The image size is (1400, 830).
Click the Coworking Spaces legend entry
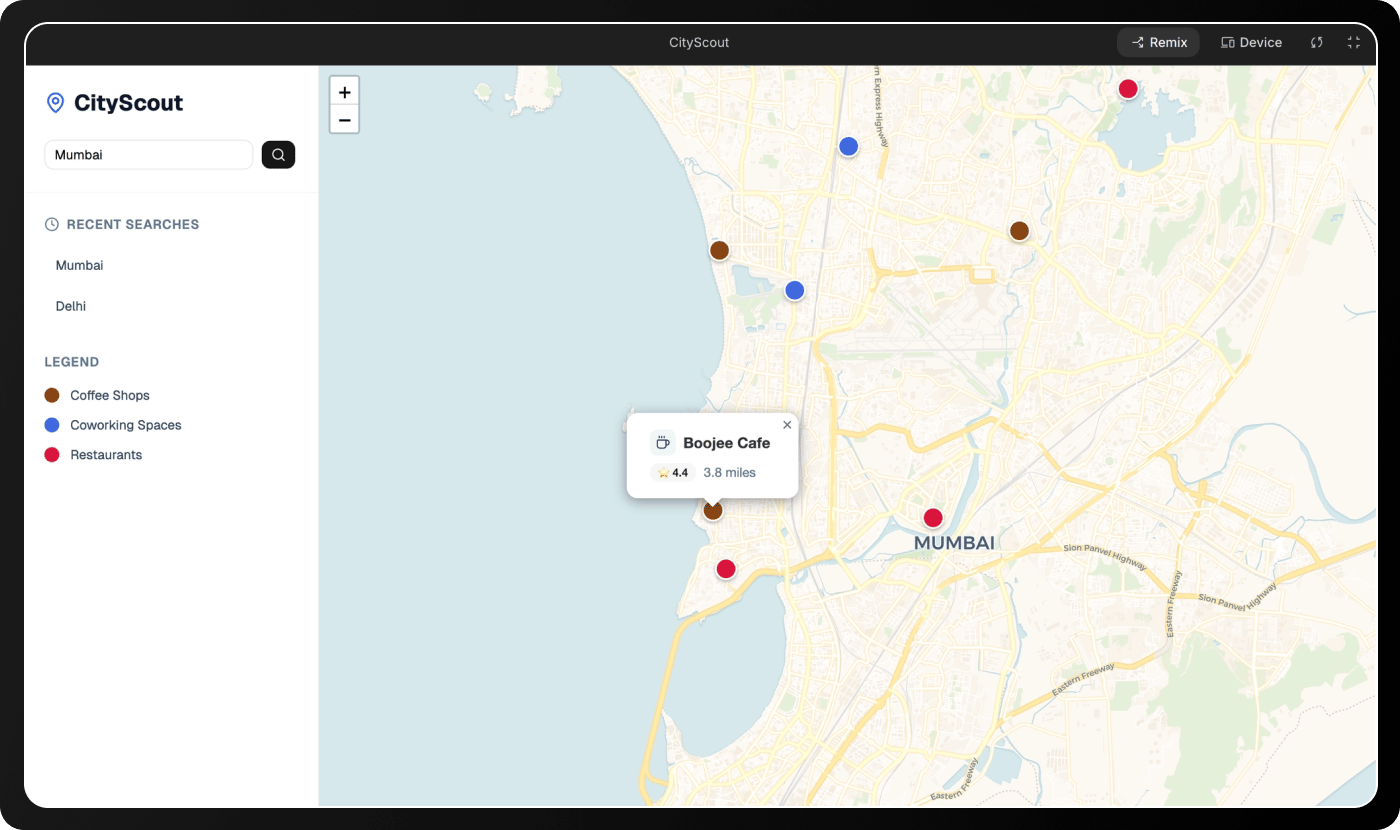125,425
